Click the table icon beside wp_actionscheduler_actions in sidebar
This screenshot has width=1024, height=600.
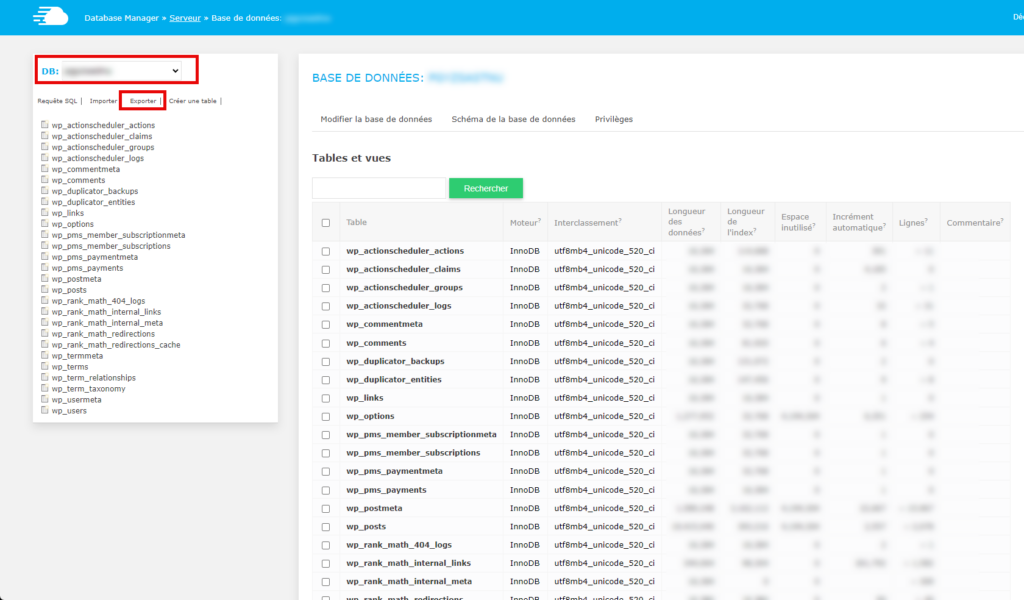[44, 125]
